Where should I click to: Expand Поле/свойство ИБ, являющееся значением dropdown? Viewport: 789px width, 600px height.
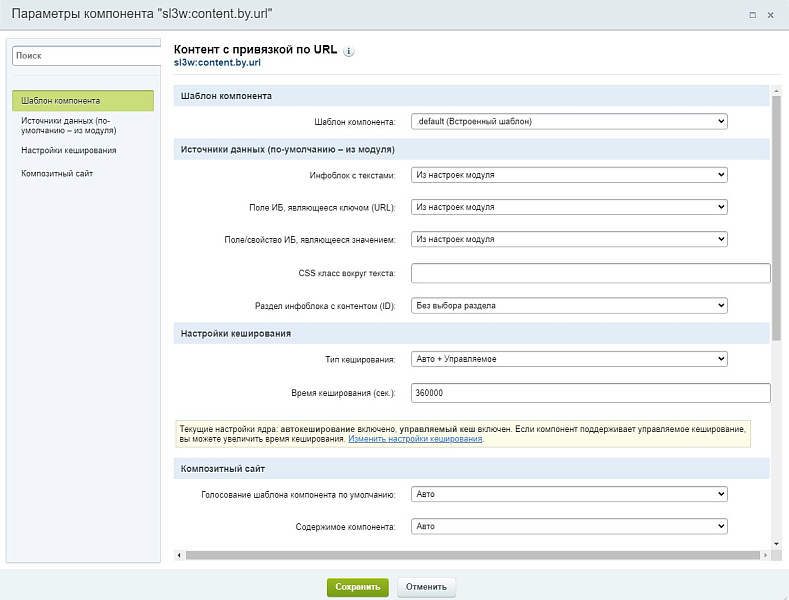(x=568, y=239)
